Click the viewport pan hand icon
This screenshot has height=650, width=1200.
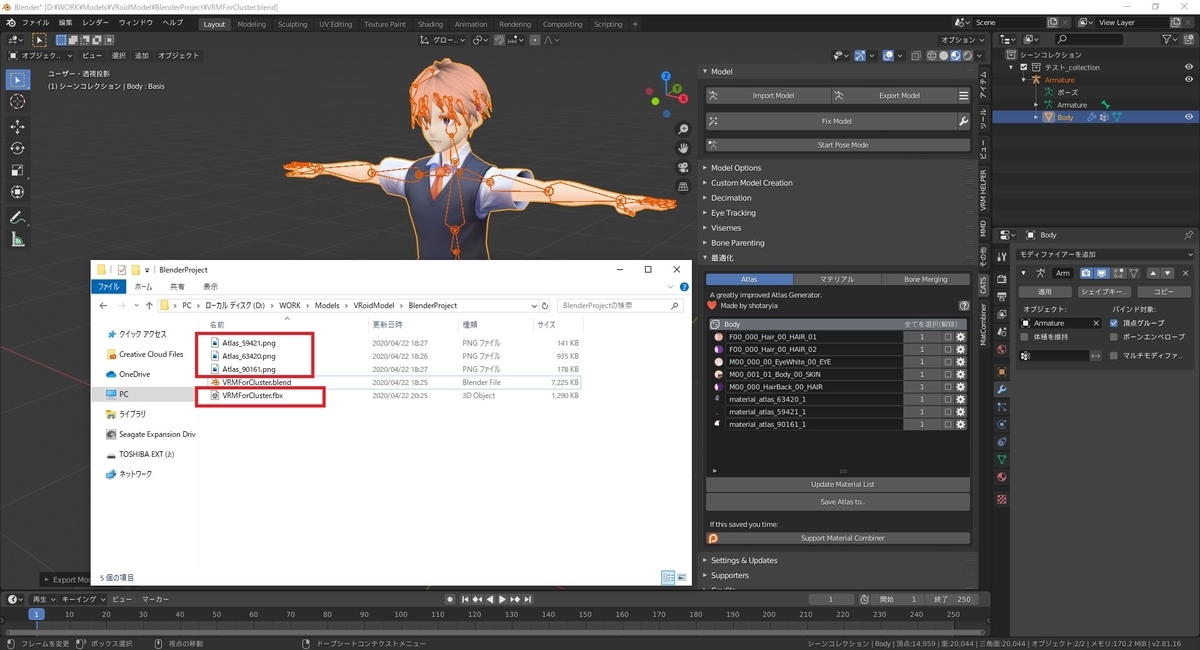pos(683,148)
